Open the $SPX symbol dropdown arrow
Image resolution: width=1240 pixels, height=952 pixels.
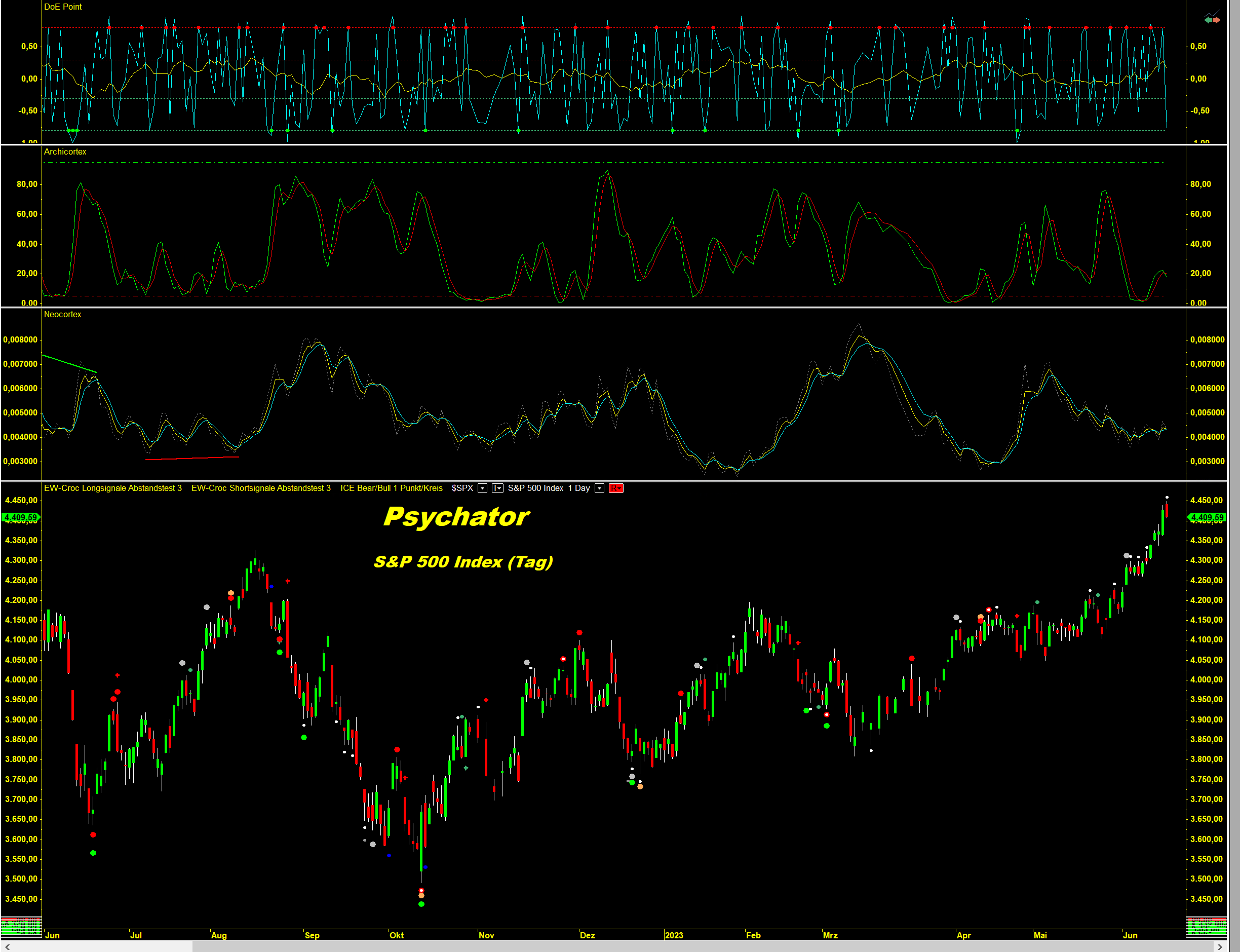[x=482, y=488]
